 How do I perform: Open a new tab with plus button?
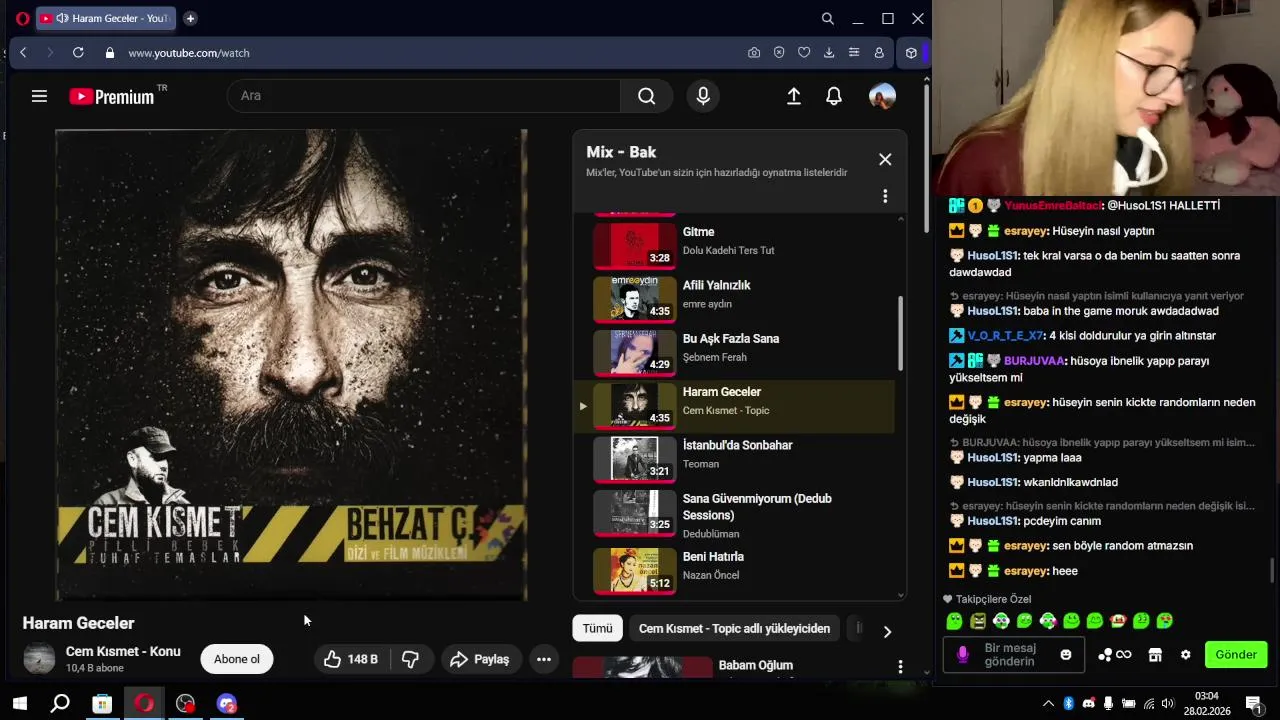click(190, 18)
